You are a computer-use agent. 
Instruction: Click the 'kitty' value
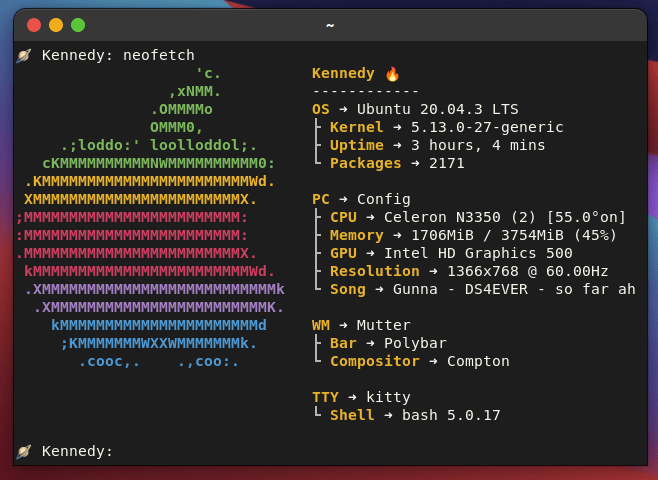[x=388, y=397]
